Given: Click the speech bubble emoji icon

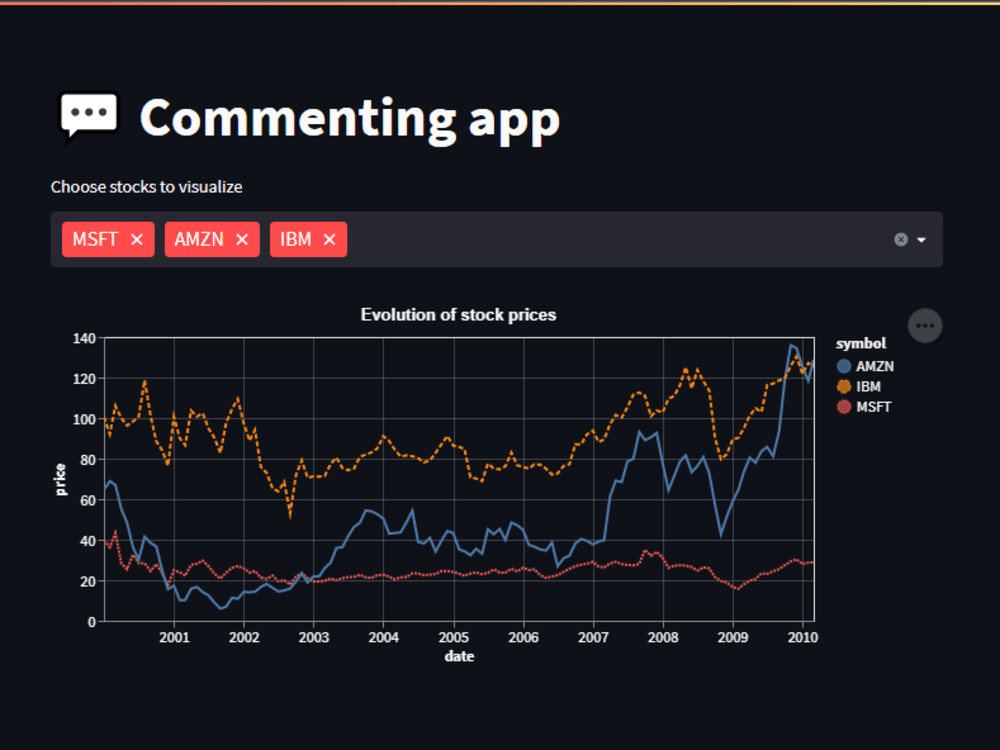Looking at the screenshot, I should click(x=89, y=117).
